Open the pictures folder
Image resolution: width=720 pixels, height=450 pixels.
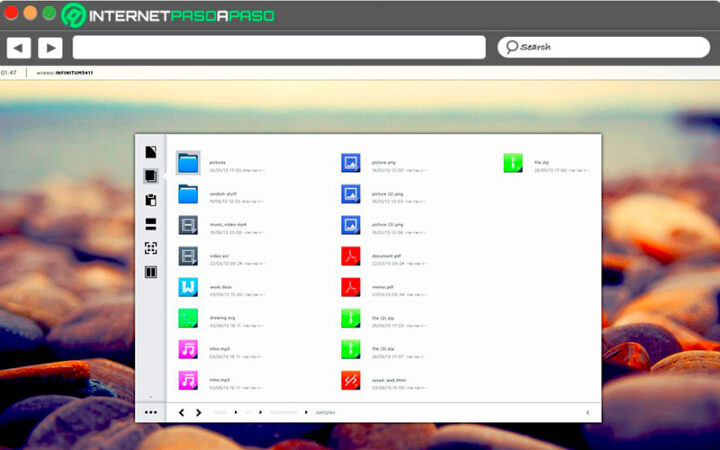click(x=188, y=163)
